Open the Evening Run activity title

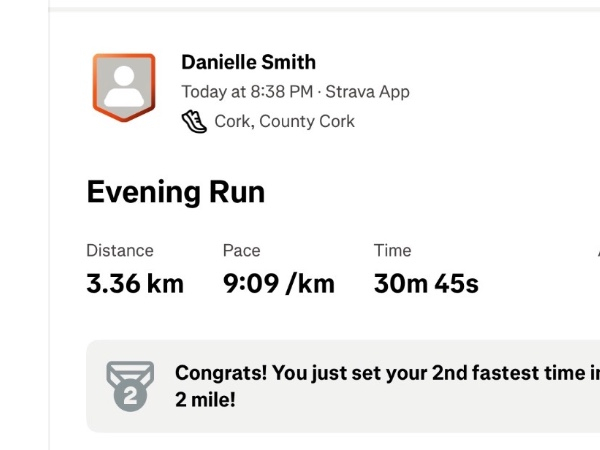[176, 191]
